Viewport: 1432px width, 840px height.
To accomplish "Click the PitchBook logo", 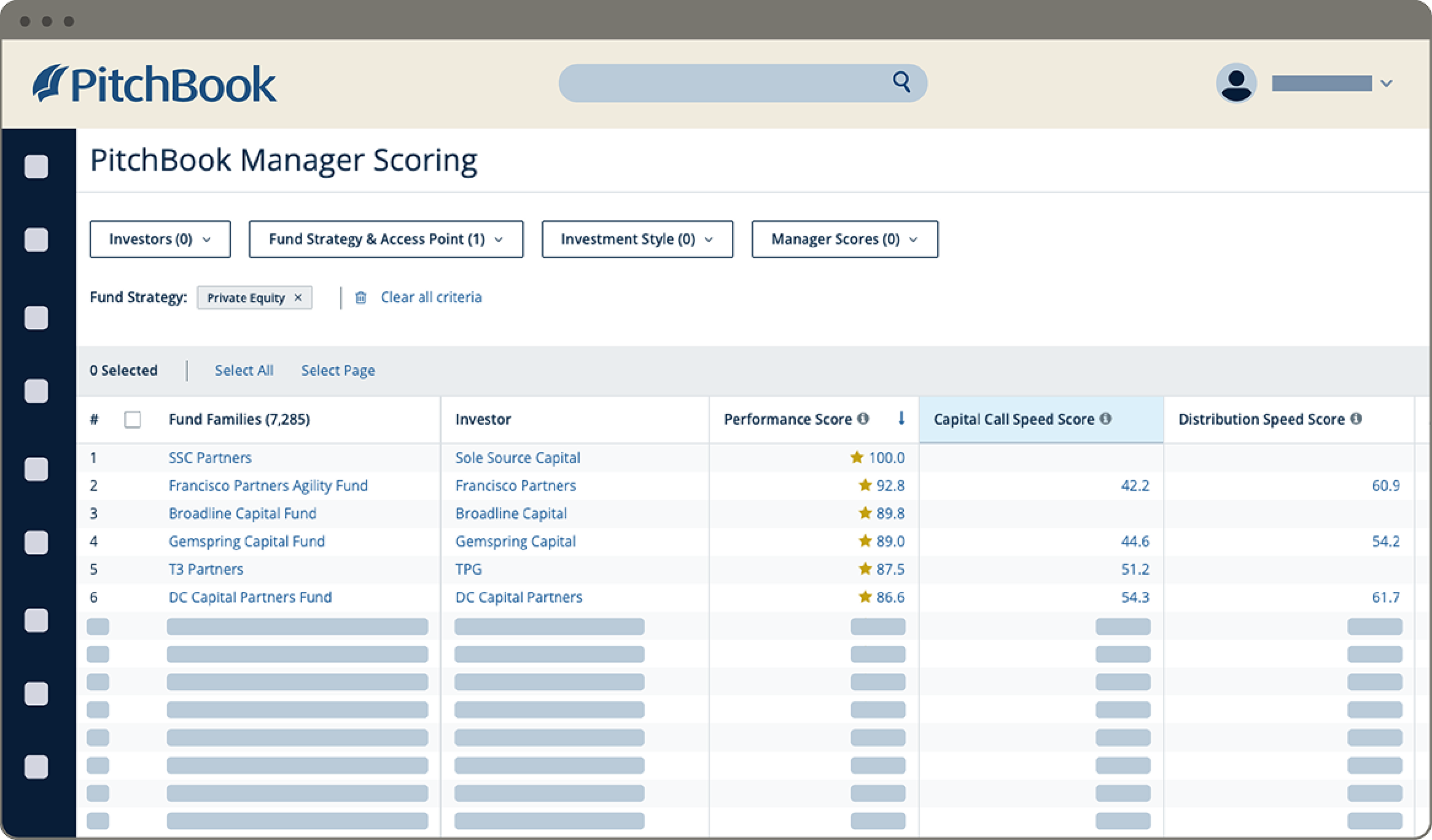I will [x=154, y=84].
